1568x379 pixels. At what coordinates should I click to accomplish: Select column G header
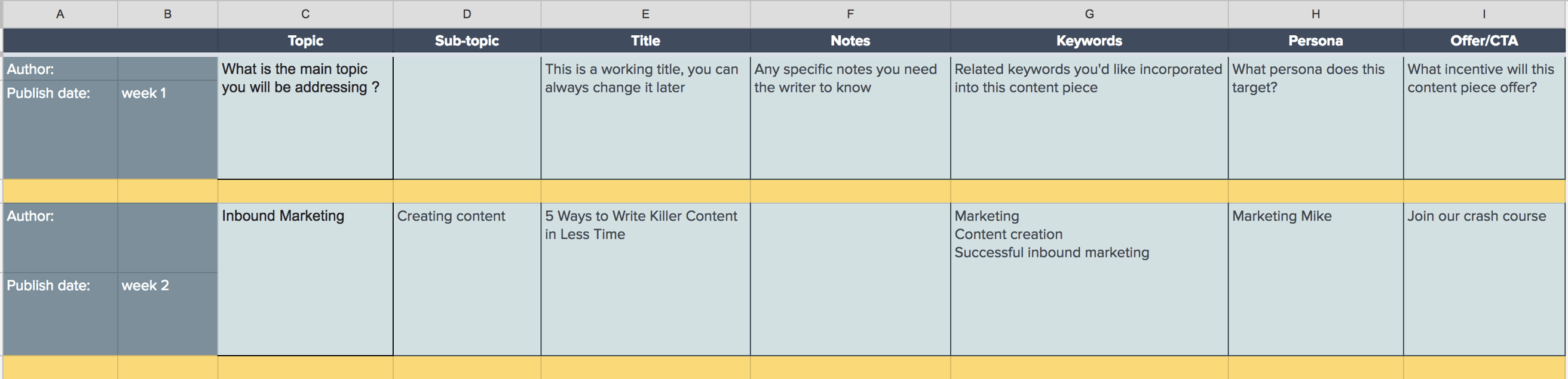click(1089, 13)
